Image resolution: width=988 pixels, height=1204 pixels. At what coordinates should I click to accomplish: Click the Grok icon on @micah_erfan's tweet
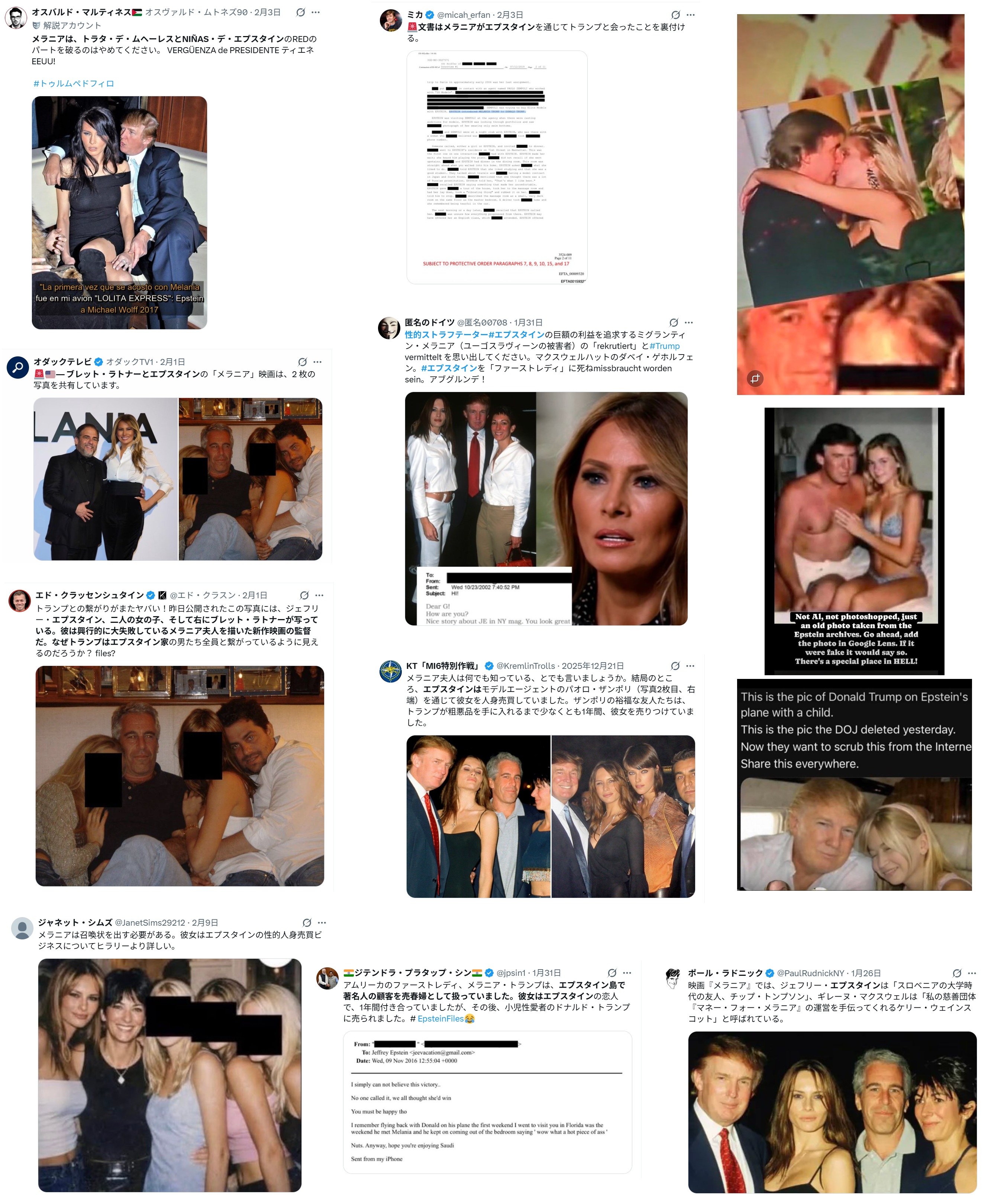tap(675, 15)
